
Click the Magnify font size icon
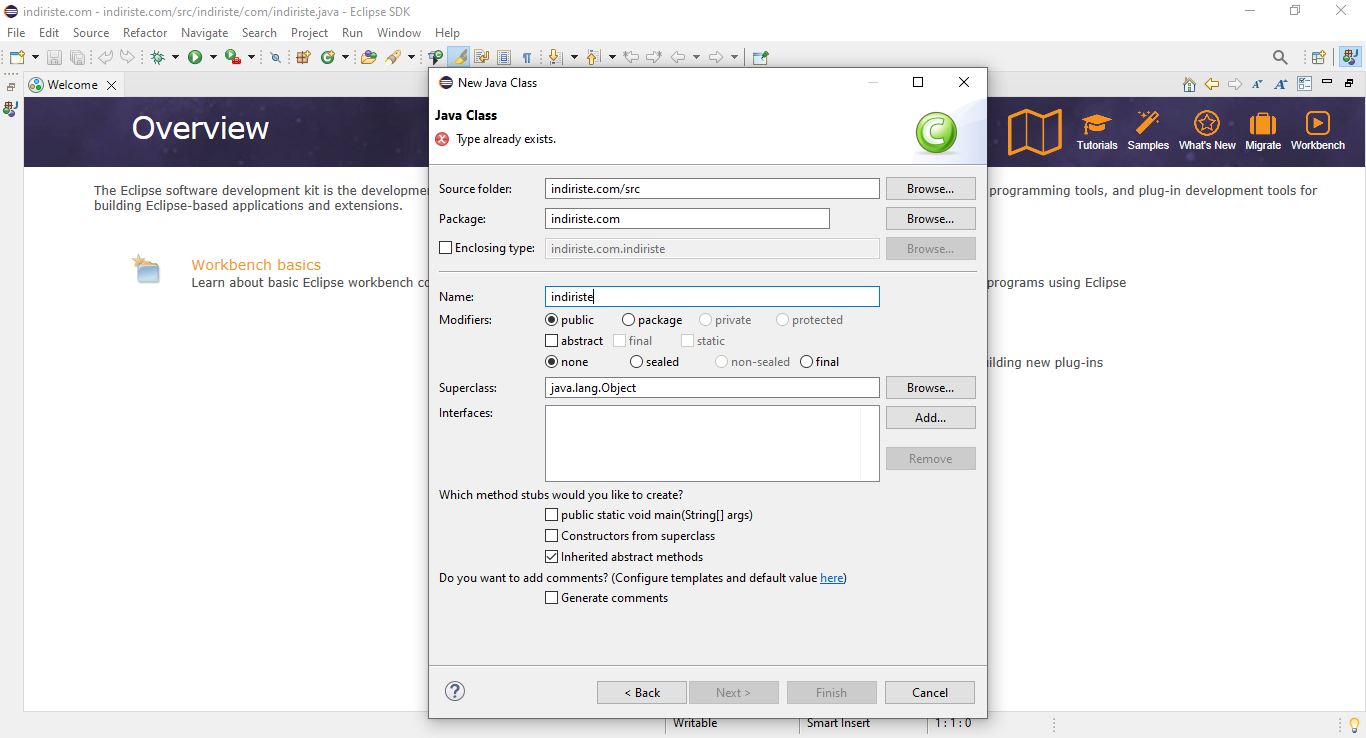pos(1281,84)
